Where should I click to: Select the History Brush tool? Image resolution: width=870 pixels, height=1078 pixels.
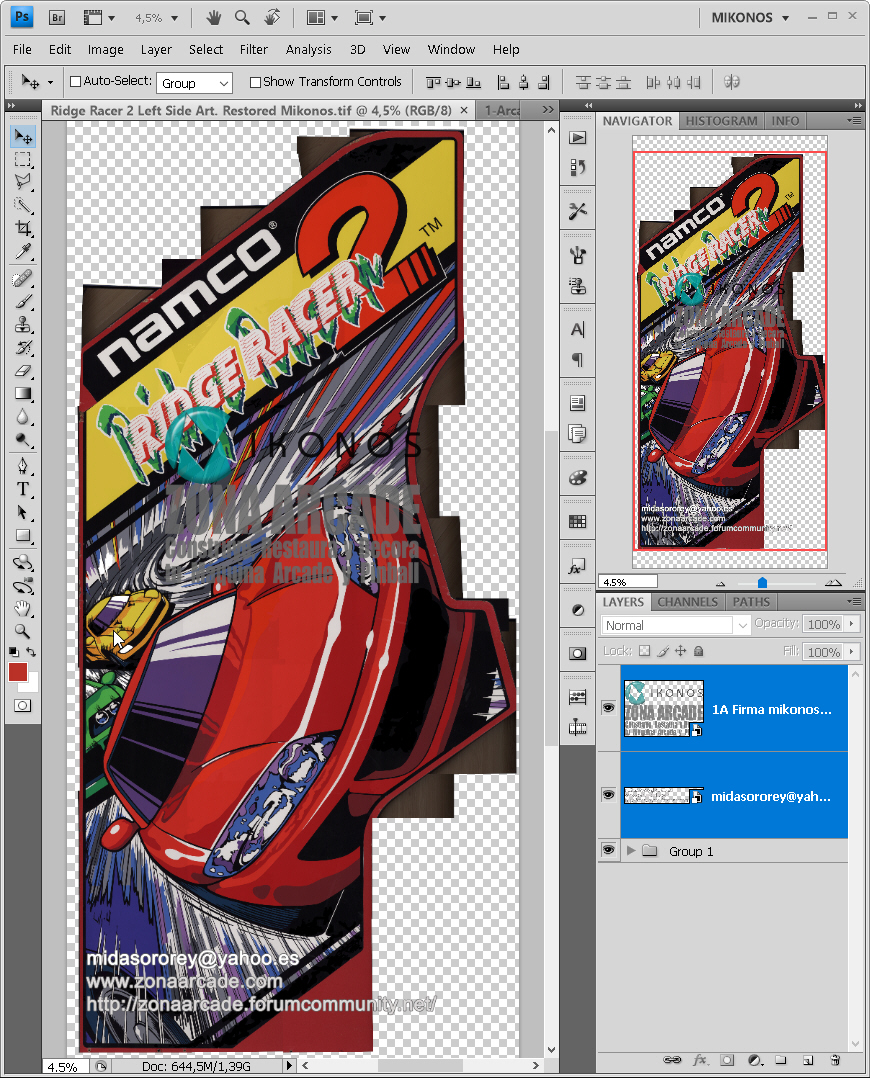[23, 347]
